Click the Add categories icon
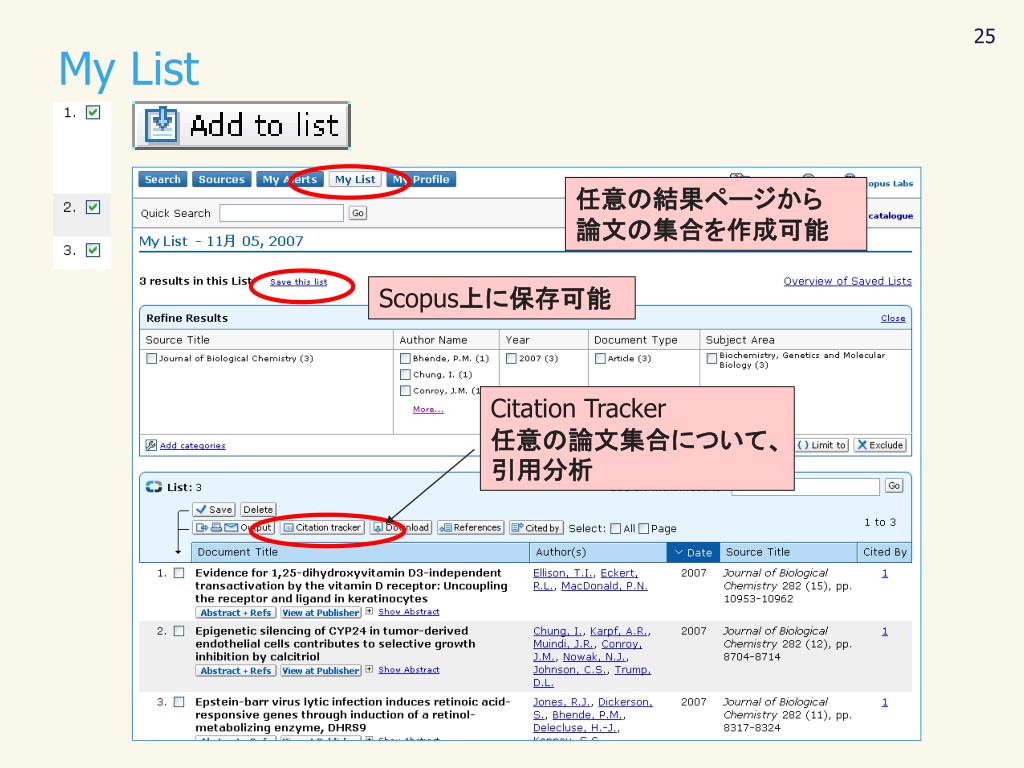The image size is (1024, 768). [x=151, y=445]
